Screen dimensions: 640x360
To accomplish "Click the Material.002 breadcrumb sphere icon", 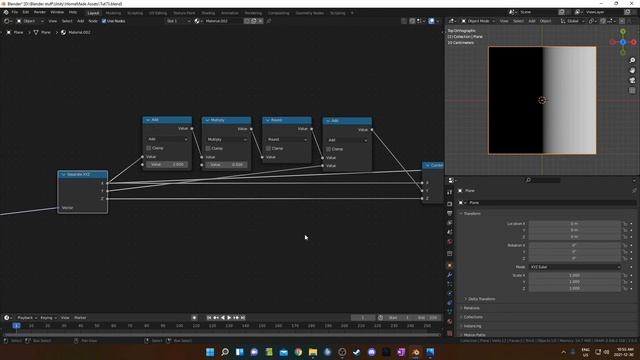I will 63,32.
